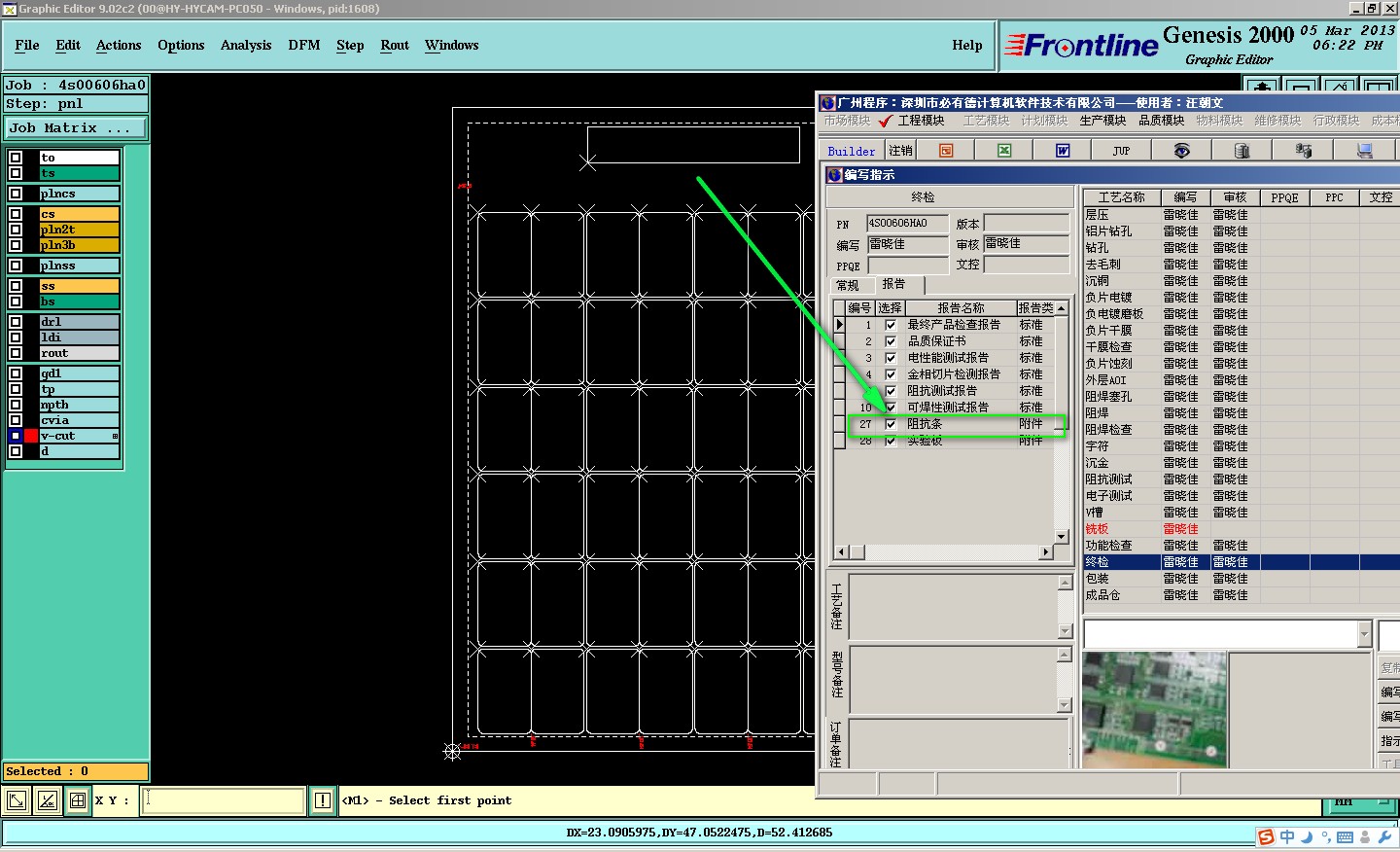
Task: Click the orange presentation icon in toolbar
Action: tap(946, 151)
